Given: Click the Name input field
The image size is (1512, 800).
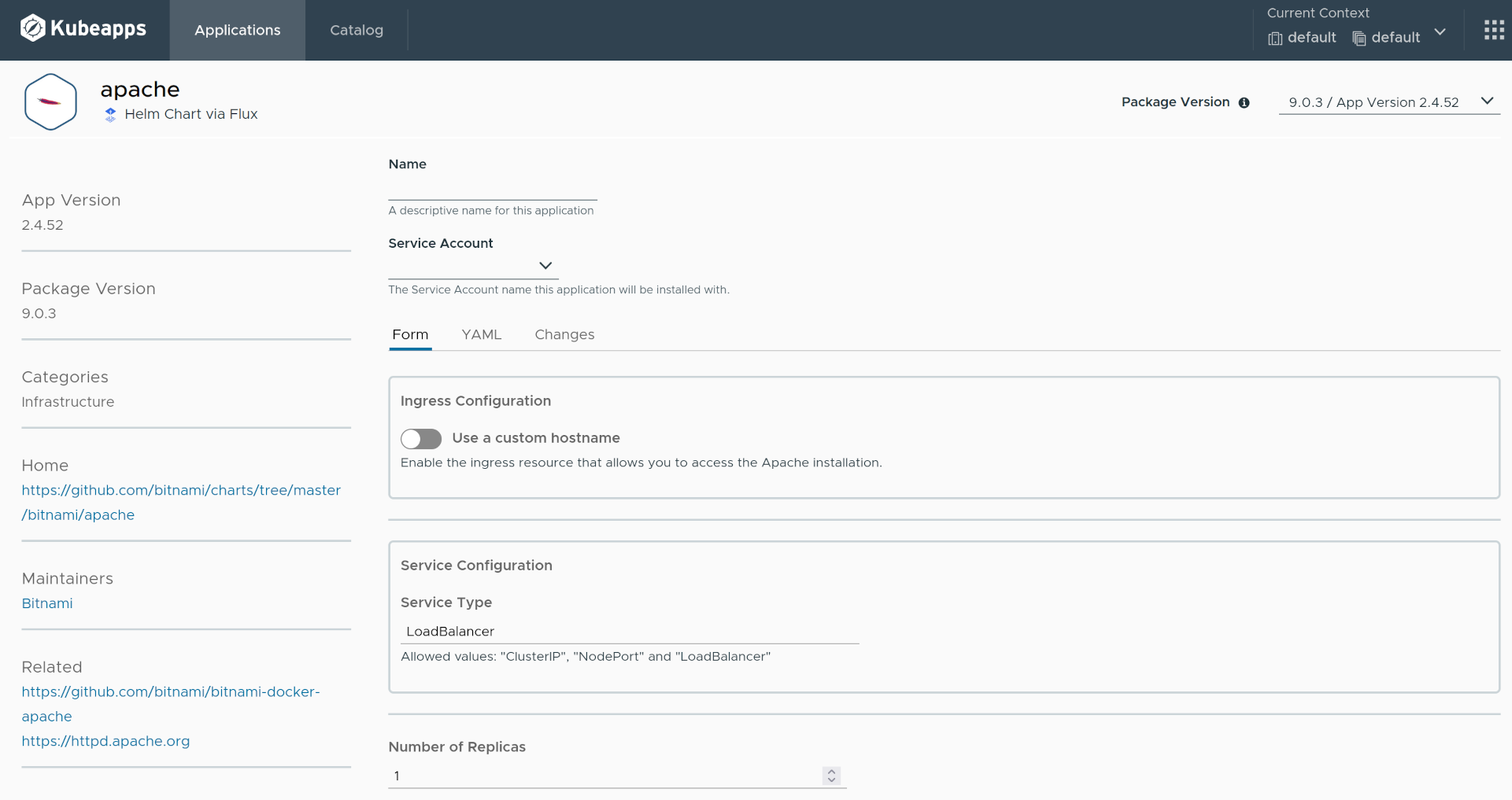Looking at the screenshot, I should coord(492,188).
